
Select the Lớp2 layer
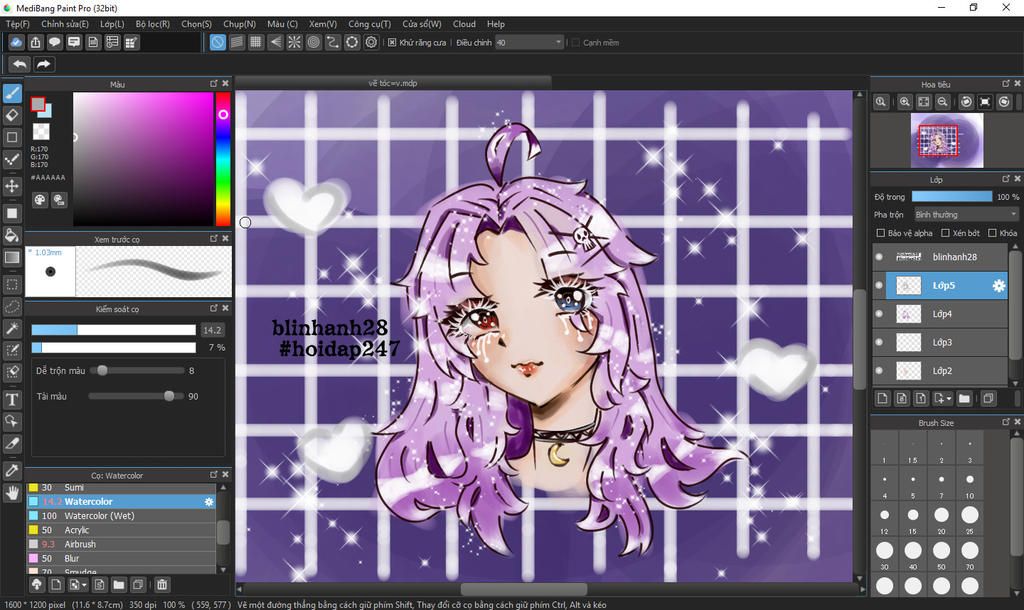point(940,370)
